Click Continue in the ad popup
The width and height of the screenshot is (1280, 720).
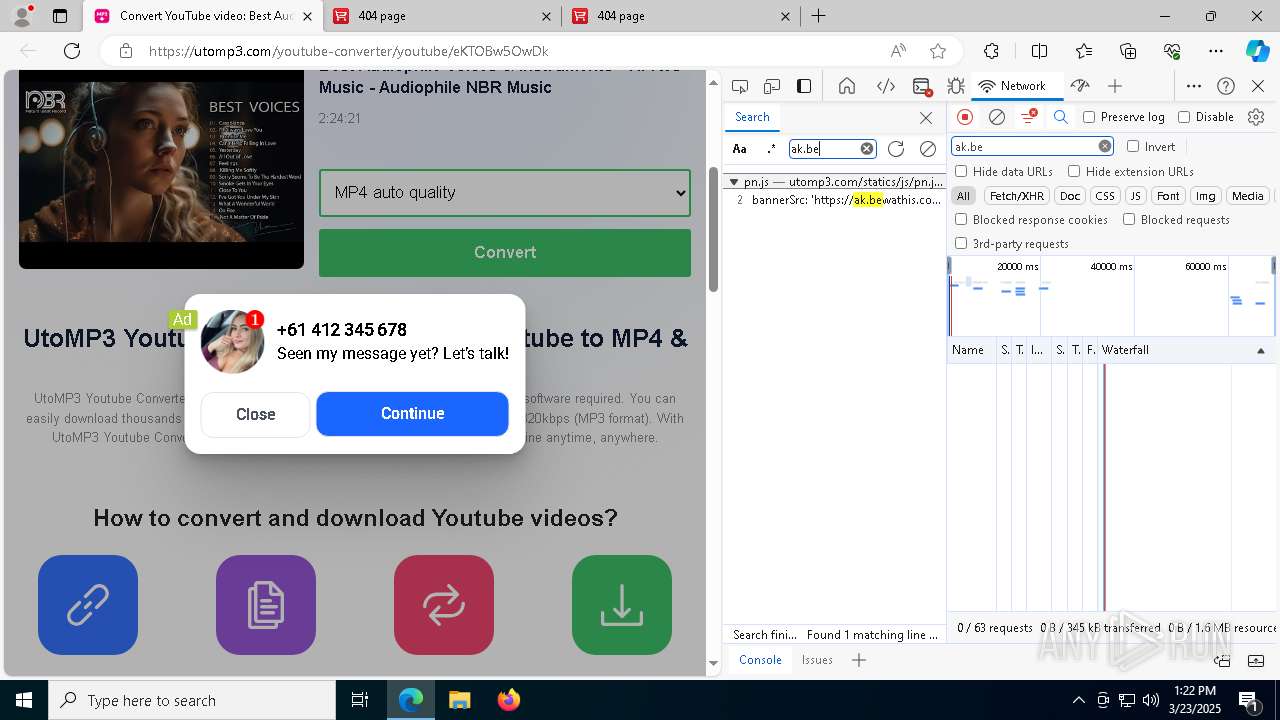click(x=412, y=414)
